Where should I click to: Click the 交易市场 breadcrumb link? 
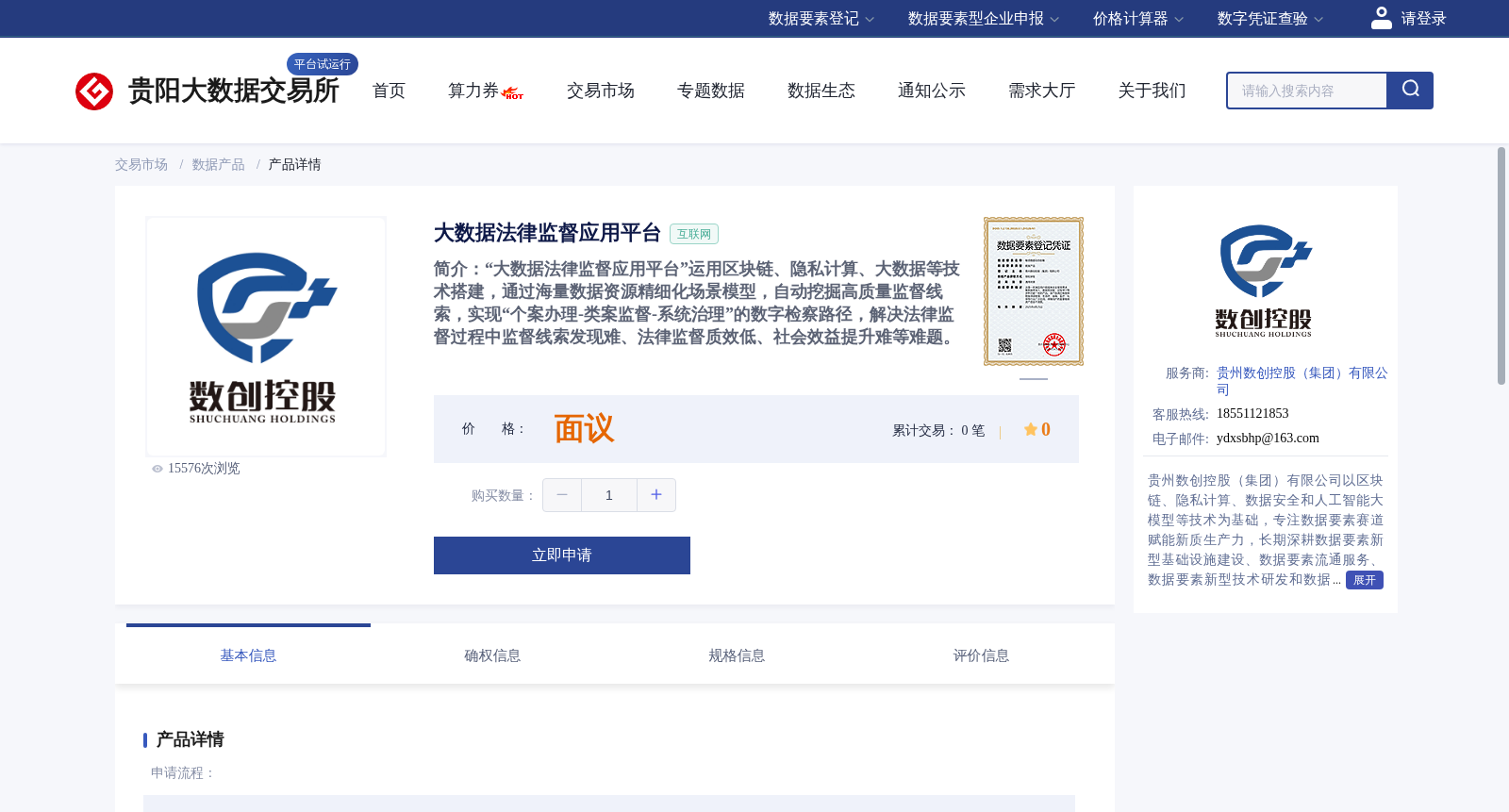141,165
